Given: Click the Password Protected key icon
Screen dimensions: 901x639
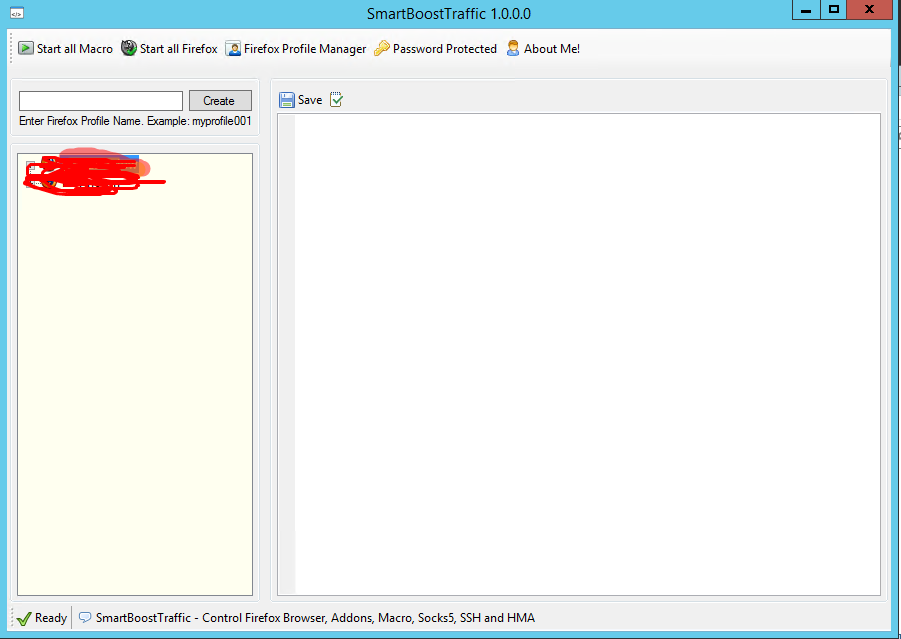Looking at the screenshot, I should 382,49.
